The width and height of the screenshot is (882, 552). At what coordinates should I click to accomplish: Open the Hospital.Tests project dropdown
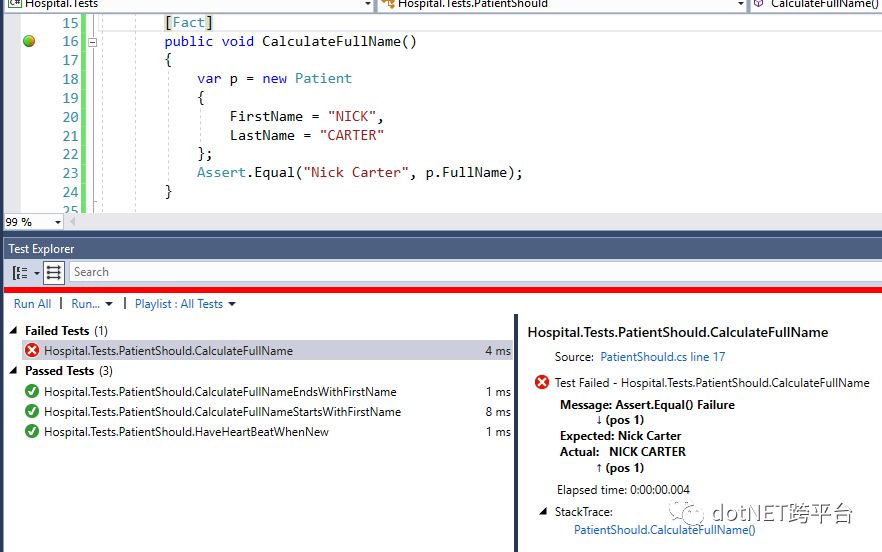[367, 4]
